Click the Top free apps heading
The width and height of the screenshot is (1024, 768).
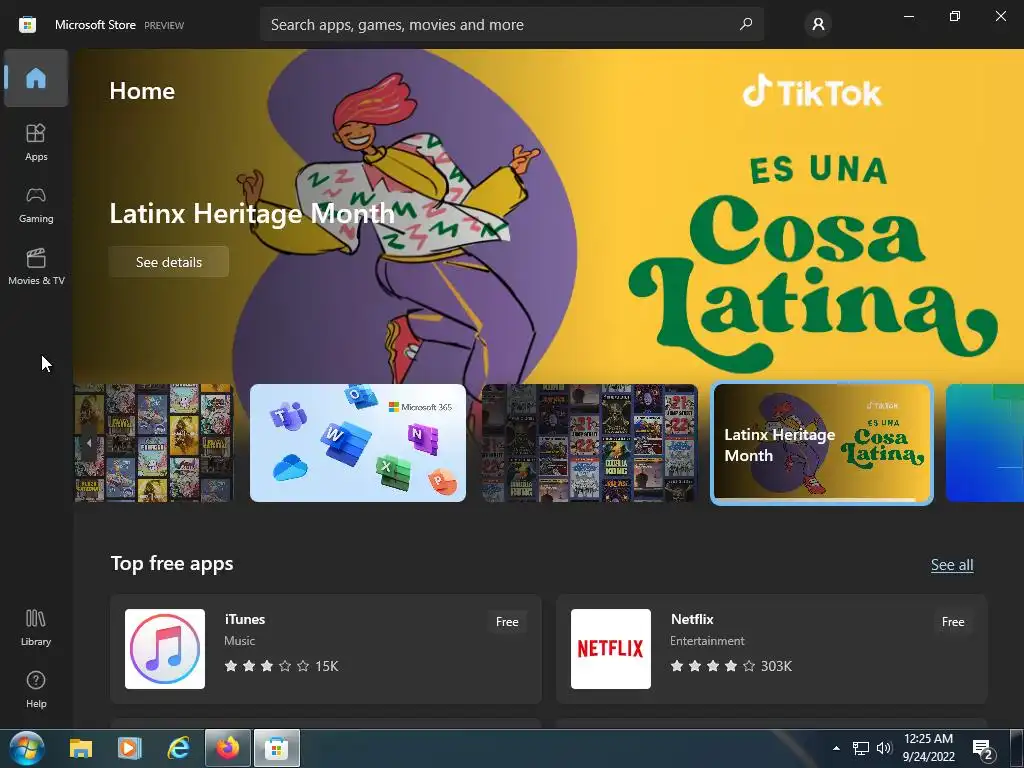click(x=172, y=564)
